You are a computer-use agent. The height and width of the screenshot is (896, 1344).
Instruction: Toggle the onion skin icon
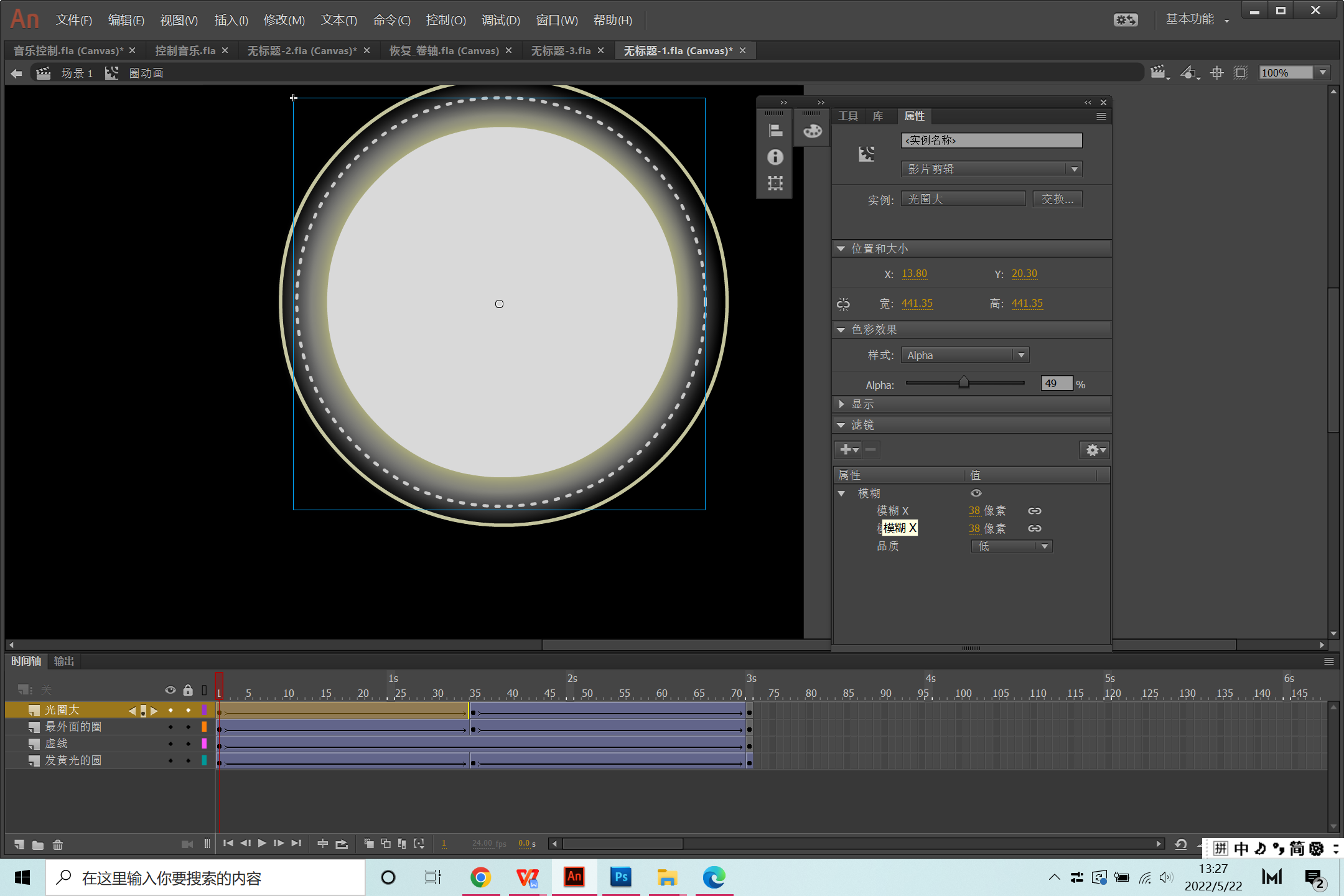click(369, 844)
